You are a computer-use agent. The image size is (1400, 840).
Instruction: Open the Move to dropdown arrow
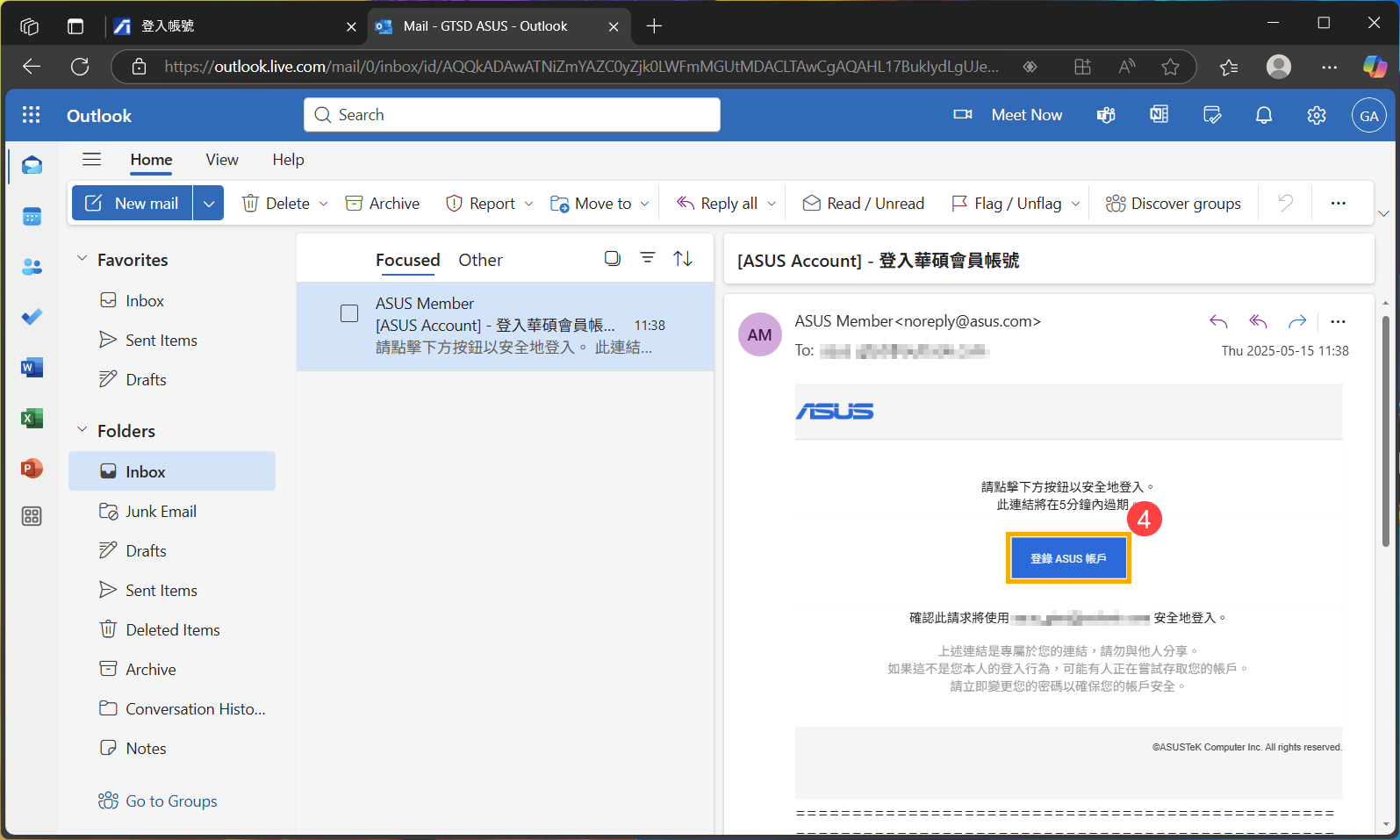click(644, 204)
